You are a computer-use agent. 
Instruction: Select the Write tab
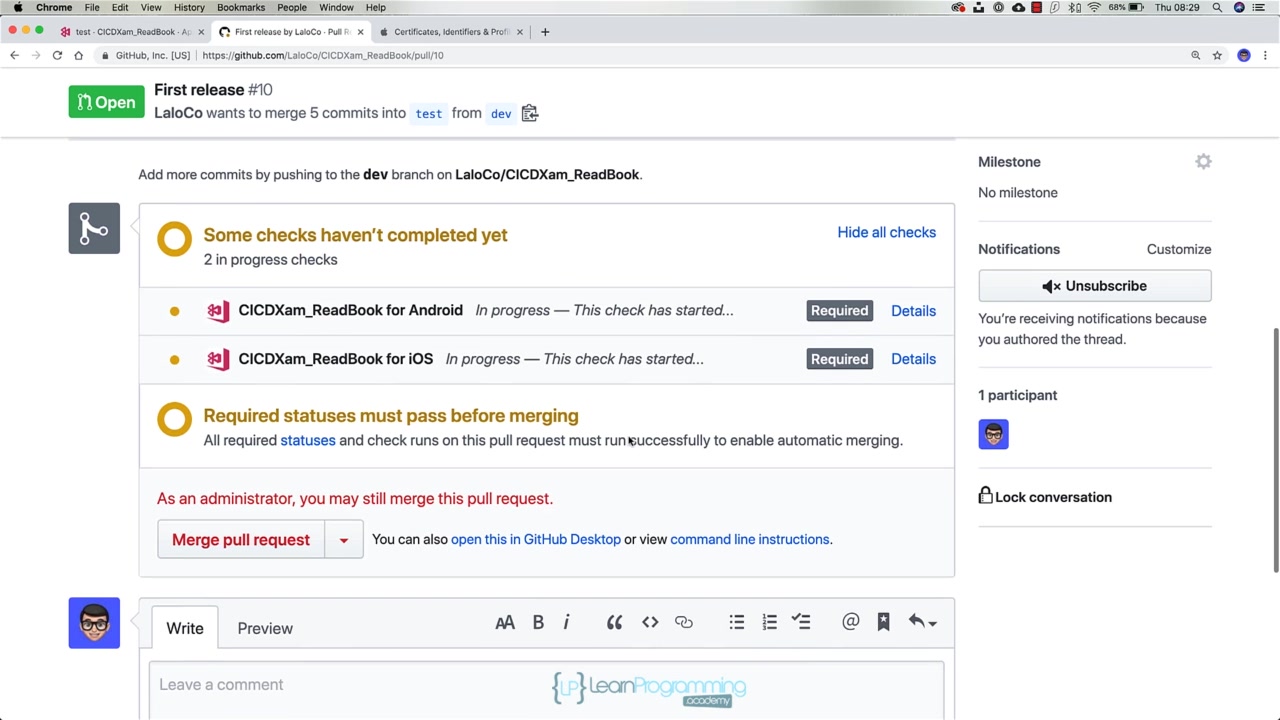(185, 628)
